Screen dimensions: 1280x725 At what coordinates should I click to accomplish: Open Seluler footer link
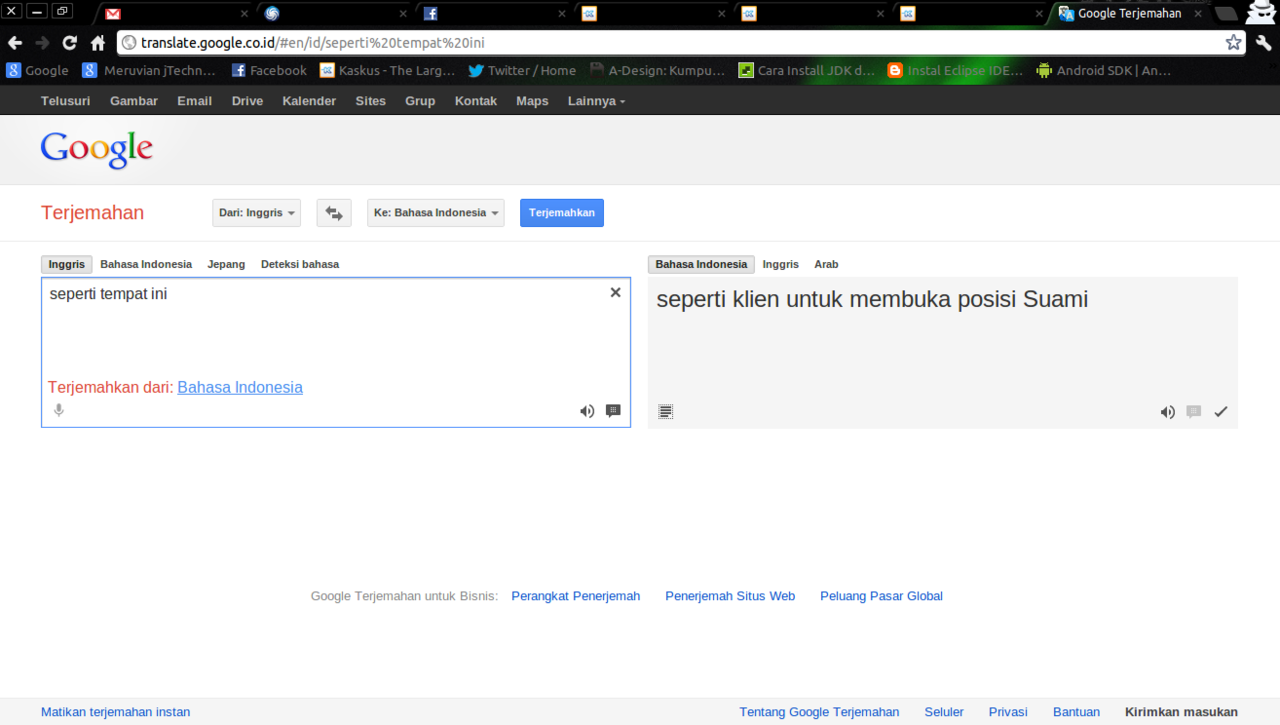pos(944,712)
